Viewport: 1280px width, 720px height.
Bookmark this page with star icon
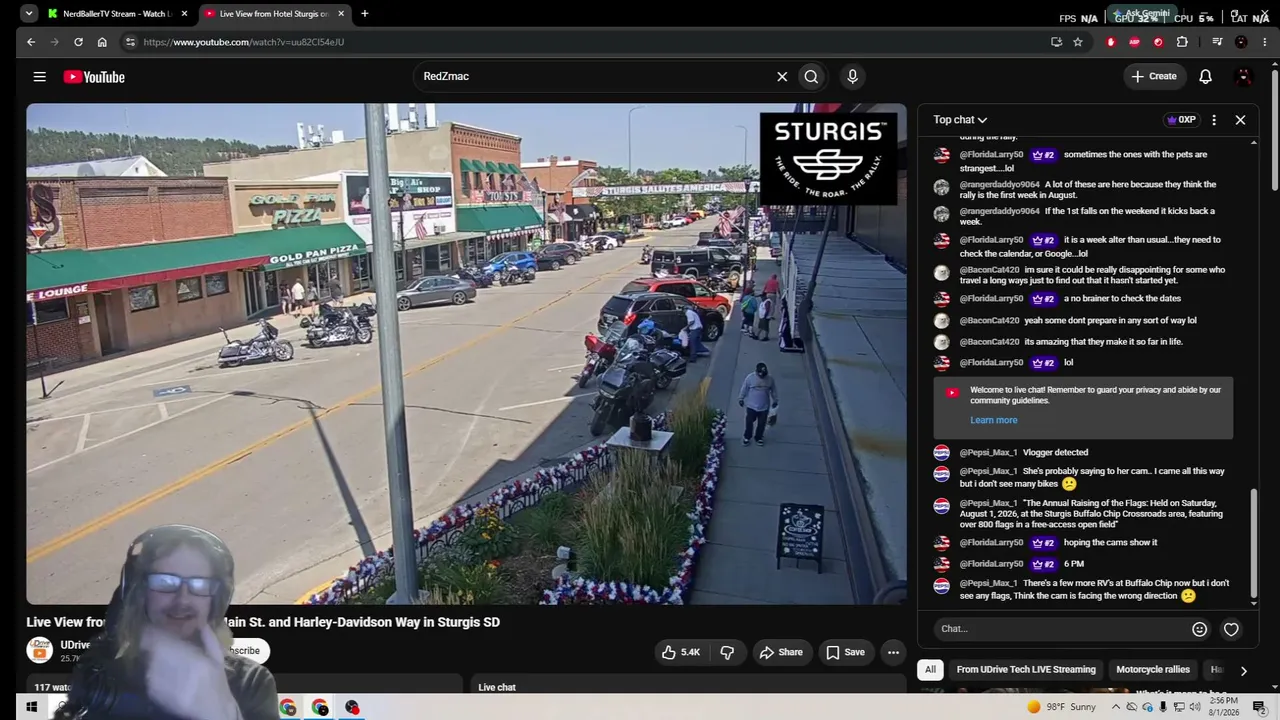[x=1078, y=42]
